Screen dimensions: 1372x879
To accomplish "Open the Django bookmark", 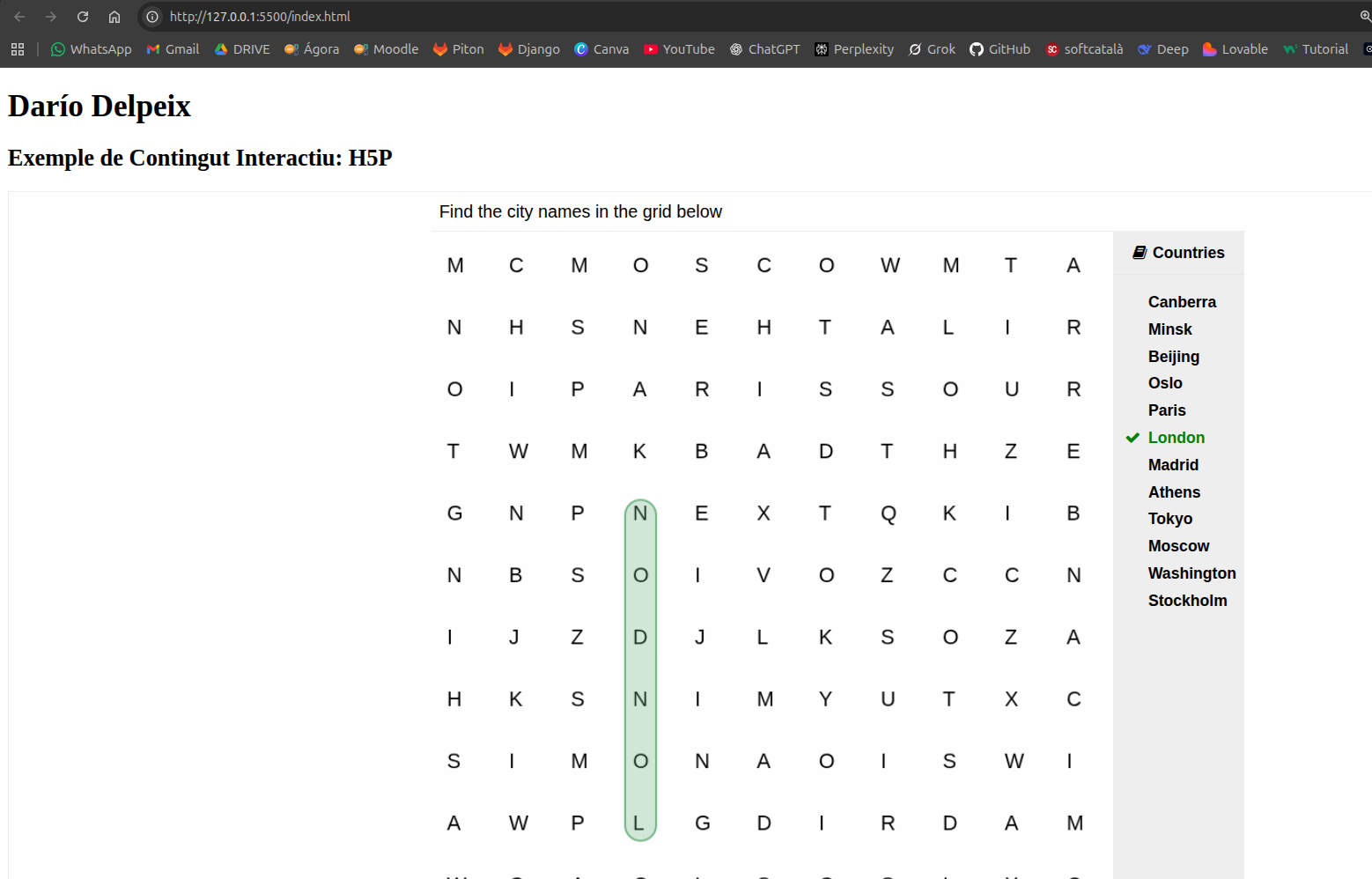I will click(529, 49).
